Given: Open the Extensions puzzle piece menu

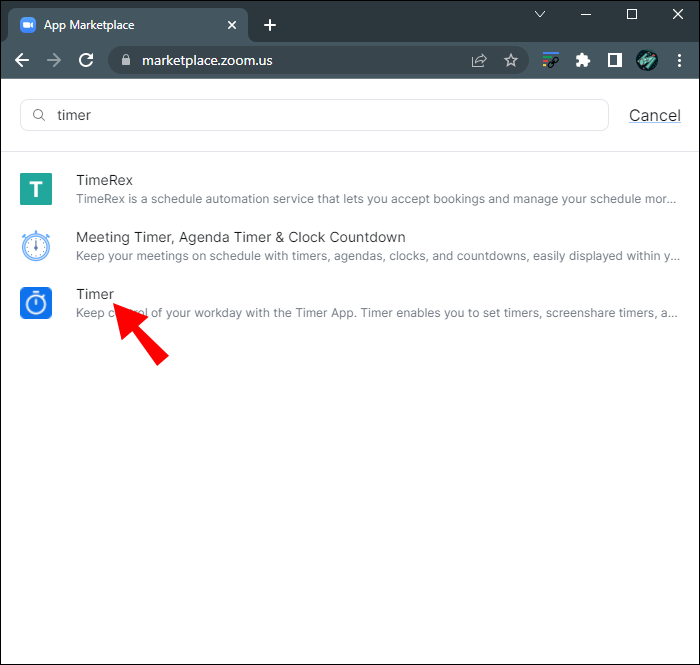Looking at the screenshot, I should point(583,60).
